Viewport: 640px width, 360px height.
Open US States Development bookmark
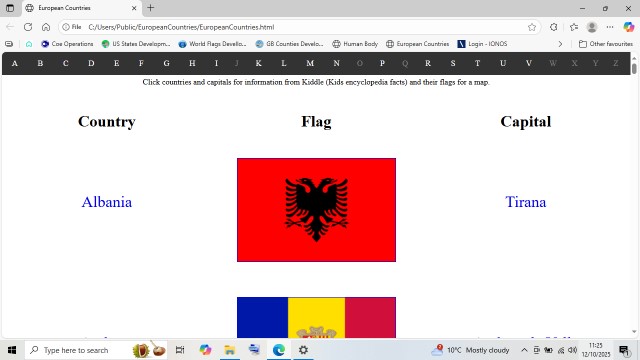(136, 44)
